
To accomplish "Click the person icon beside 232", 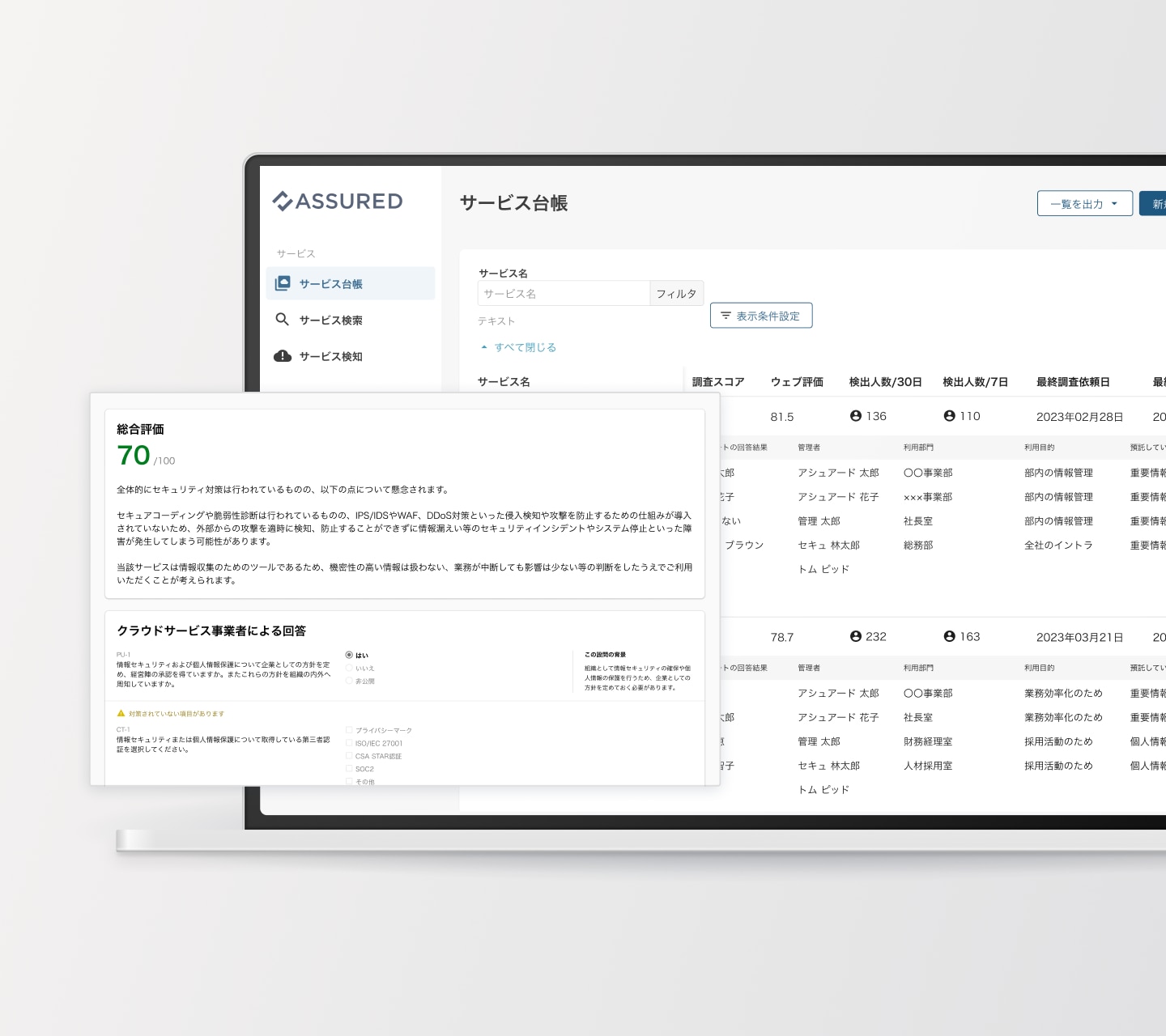I will 855,637.
